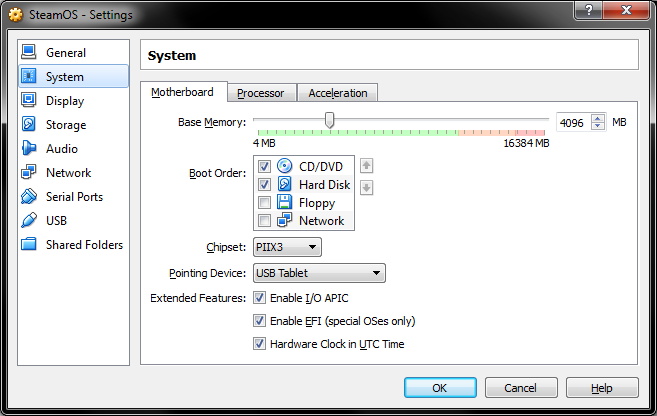Click the Network icon in boot order

285,220
